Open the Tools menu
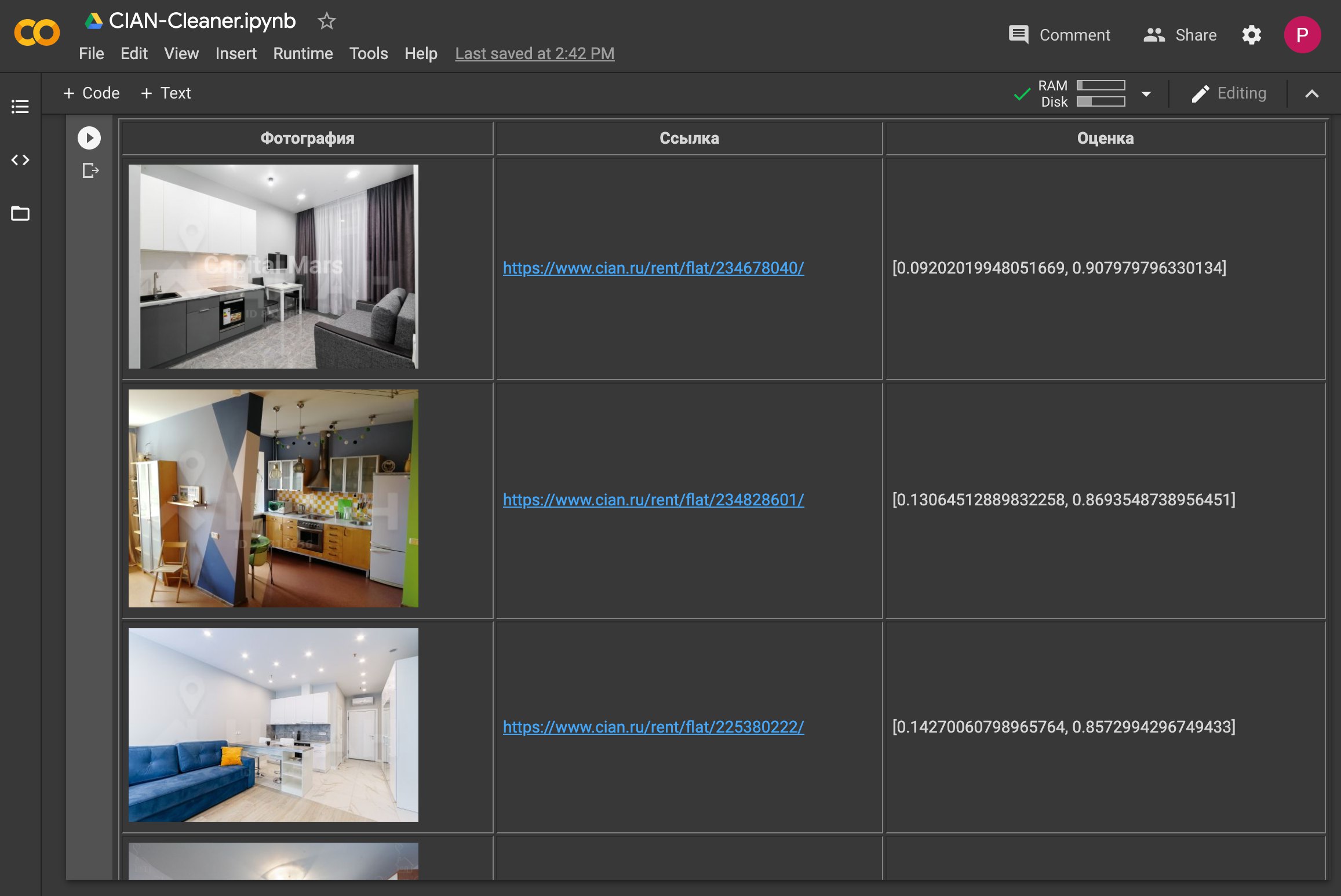The height and width of the screenshot is (896, 1341). tap(369, 53)
